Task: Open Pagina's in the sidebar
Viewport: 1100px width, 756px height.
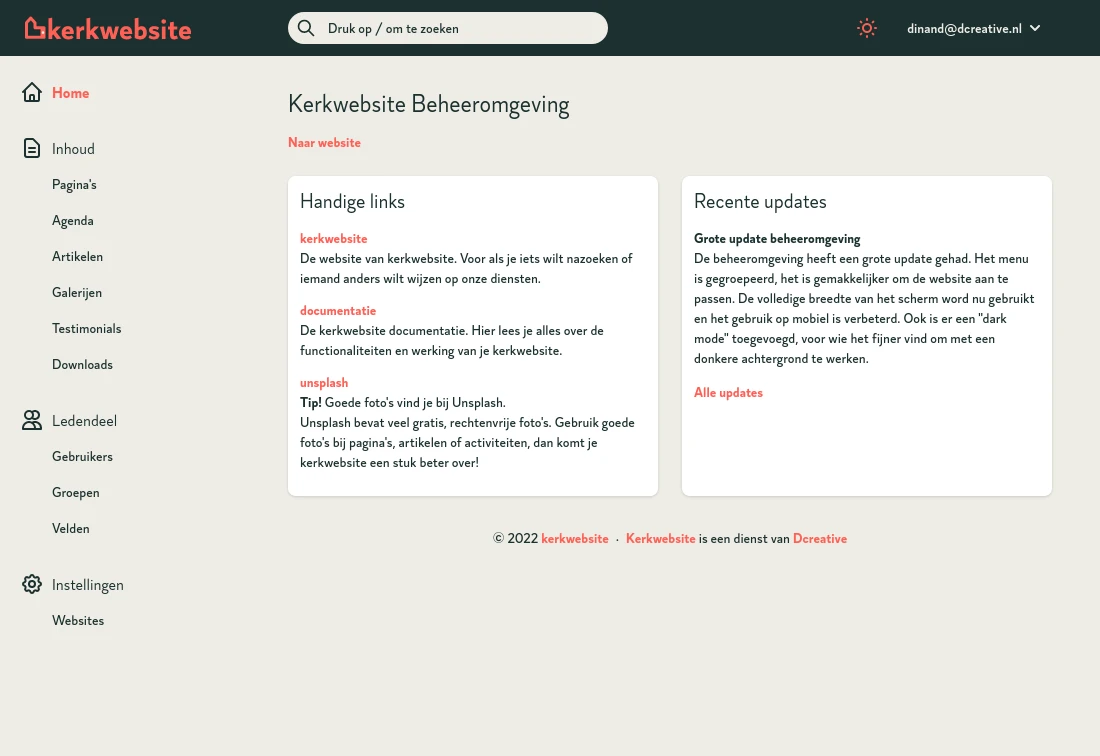Action: tap(74, 185)
